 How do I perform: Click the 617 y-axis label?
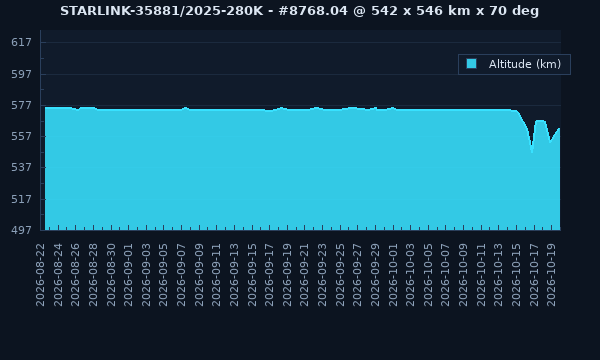[21, 42]
